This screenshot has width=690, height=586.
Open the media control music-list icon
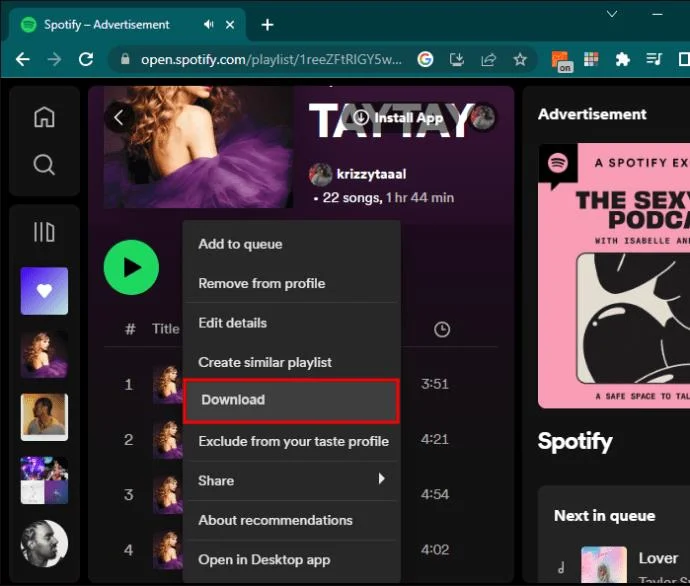[654, 59]
